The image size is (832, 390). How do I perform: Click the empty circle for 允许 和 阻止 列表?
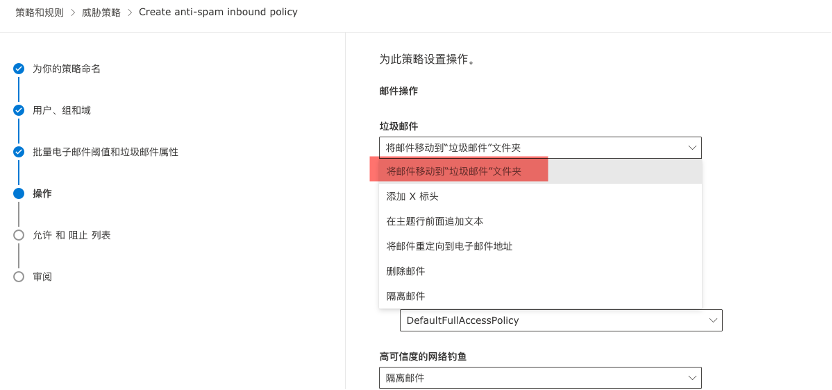[19, 235]
